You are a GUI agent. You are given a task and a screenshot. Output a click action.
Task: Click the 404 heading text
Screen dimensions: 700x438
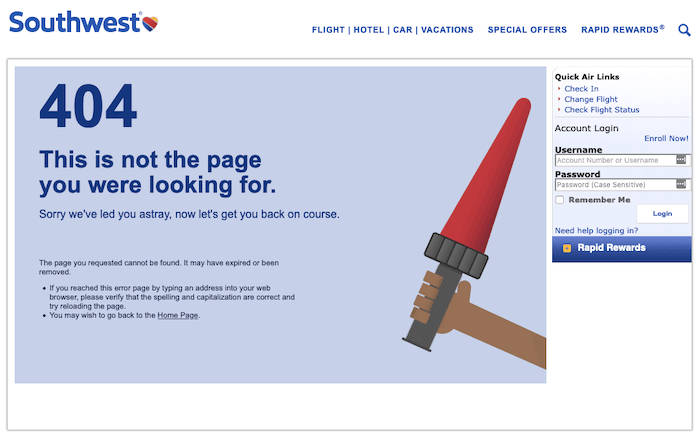click(88, 106)
